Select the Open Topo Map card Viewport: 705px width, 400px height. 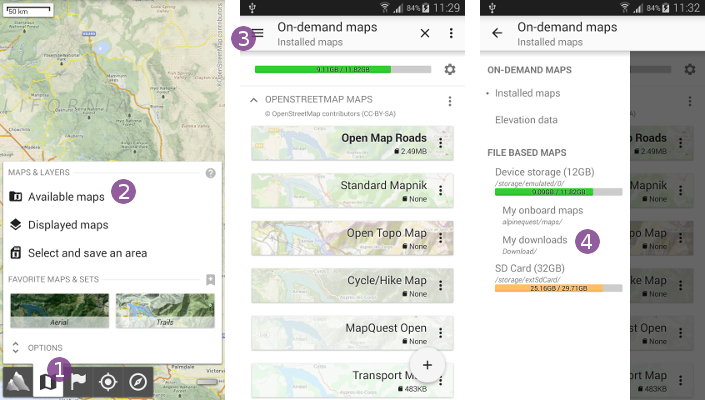(352, 238)
